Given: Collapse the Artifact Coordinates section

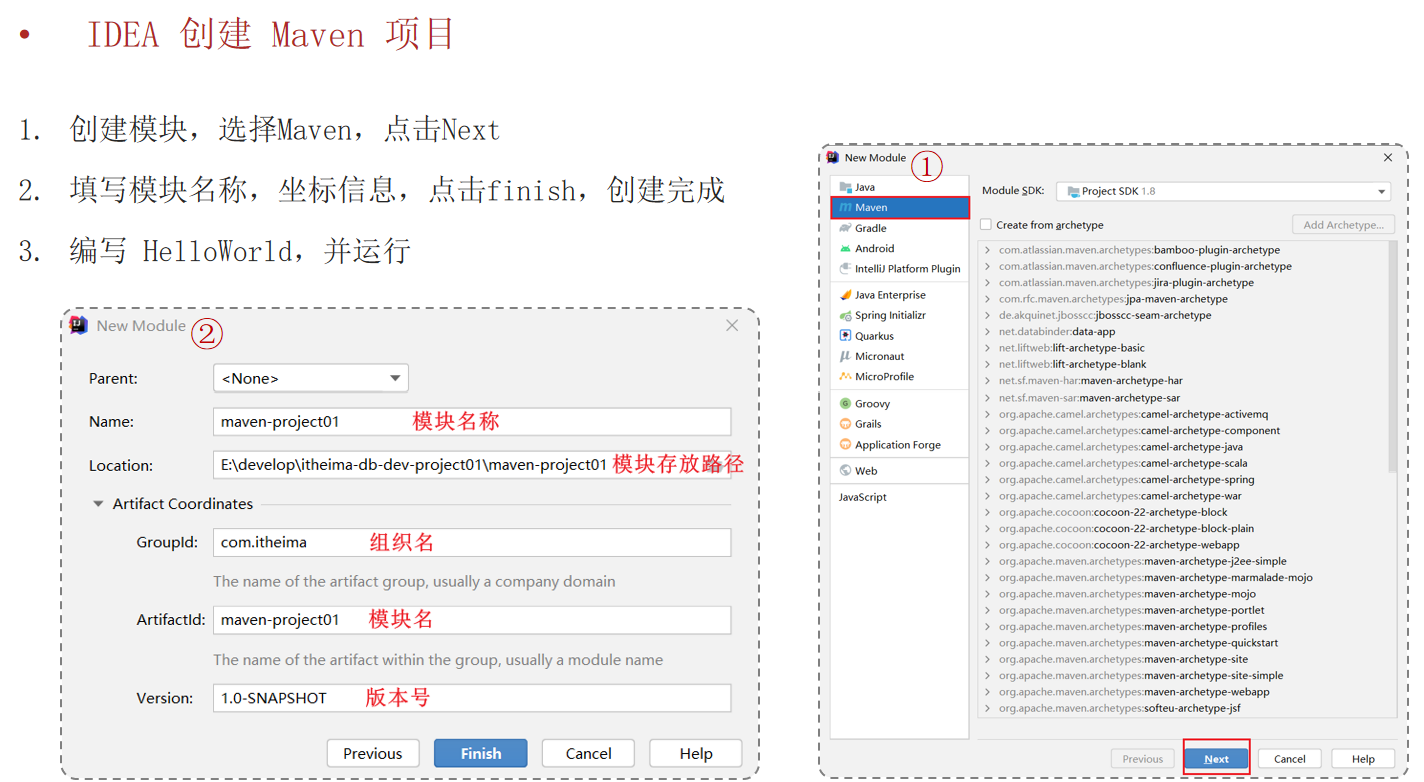Looking at the screenshot, I should coord(97,504).
